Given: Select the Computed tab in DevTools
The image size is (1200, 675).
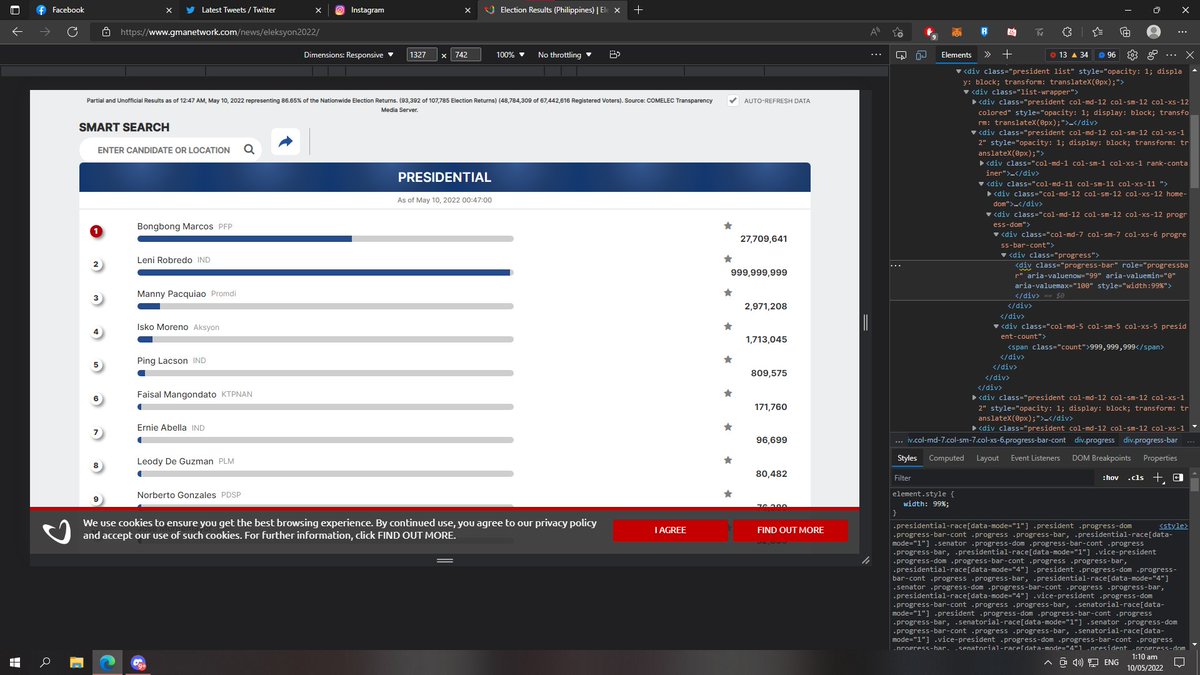Looking at the screenshot, I should click(946, 458).
